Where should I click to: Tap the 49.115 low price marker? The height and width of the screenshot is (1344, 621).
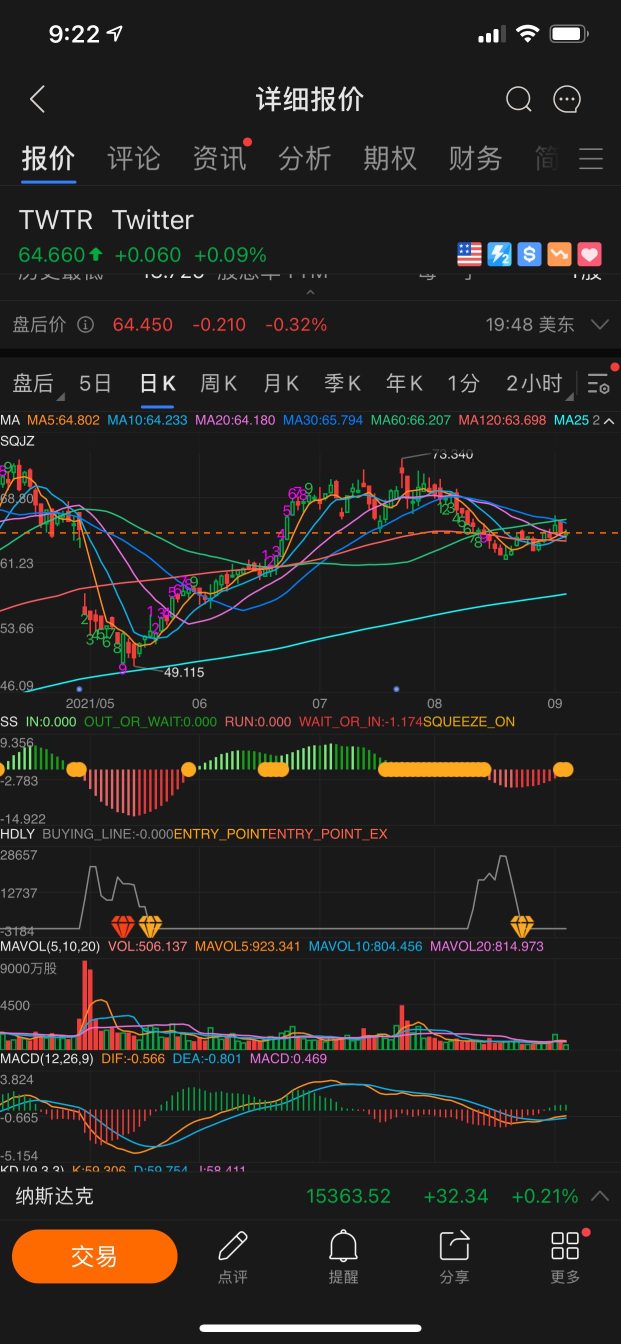coord(184,673)
